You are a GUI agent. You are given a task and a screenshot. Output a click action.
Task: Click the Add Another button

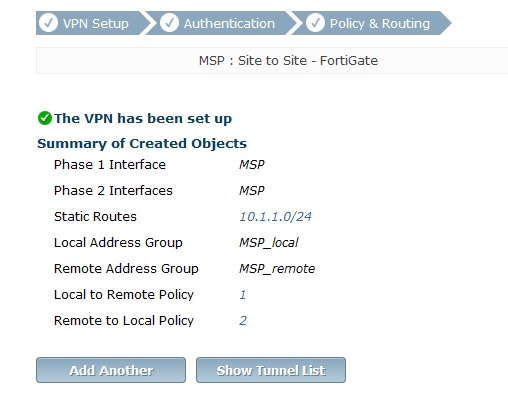111,370
